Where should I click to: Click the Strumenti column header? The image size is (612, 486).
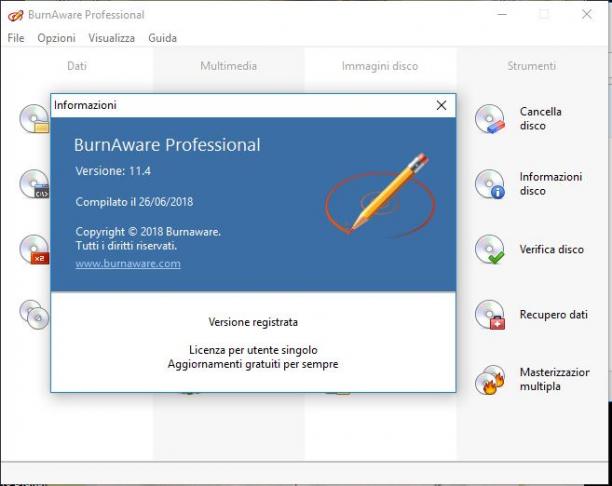tap(531, 66)
